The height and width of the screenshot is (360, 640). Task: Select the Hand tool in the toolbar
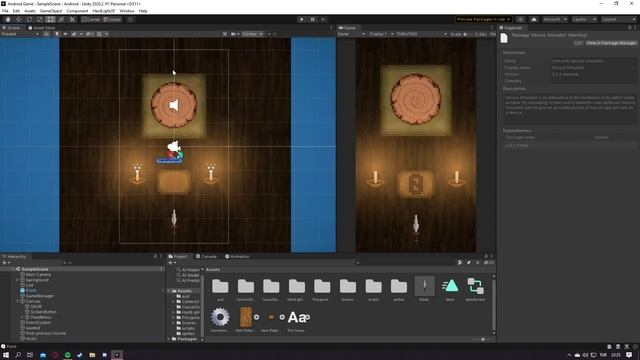coord(8,19)
